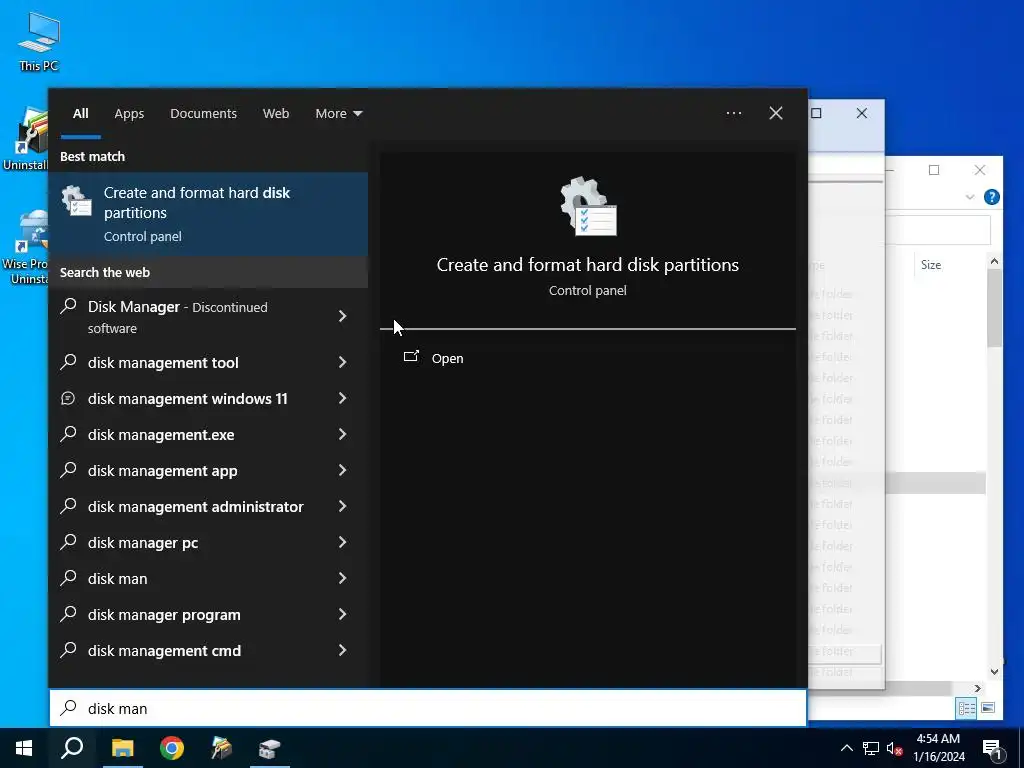
Task: Open the Wise uninstaller taskbar icon
Action: coord(221,748)
